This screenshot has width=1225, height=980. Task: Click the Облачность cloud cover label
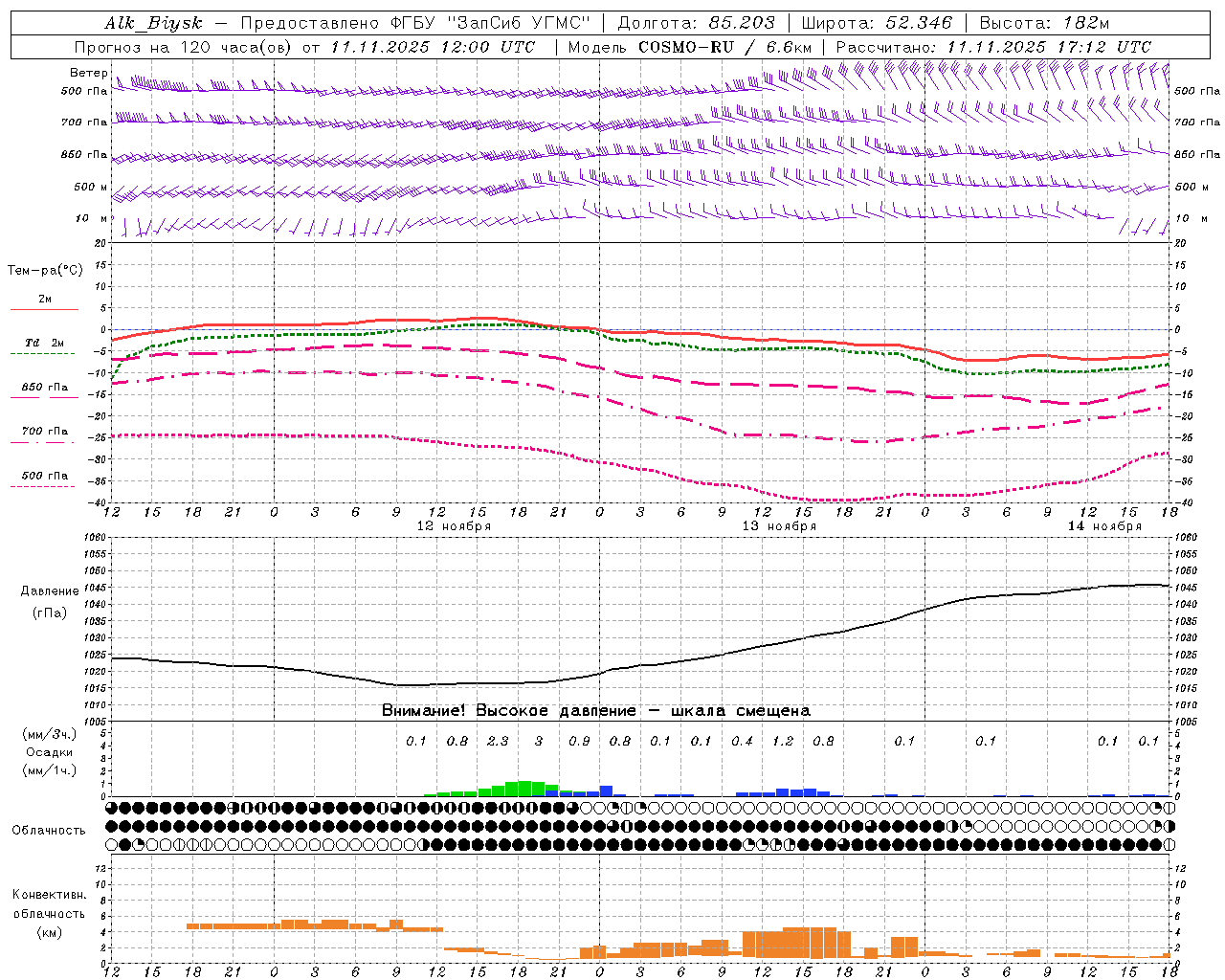[x=49, y=831]
